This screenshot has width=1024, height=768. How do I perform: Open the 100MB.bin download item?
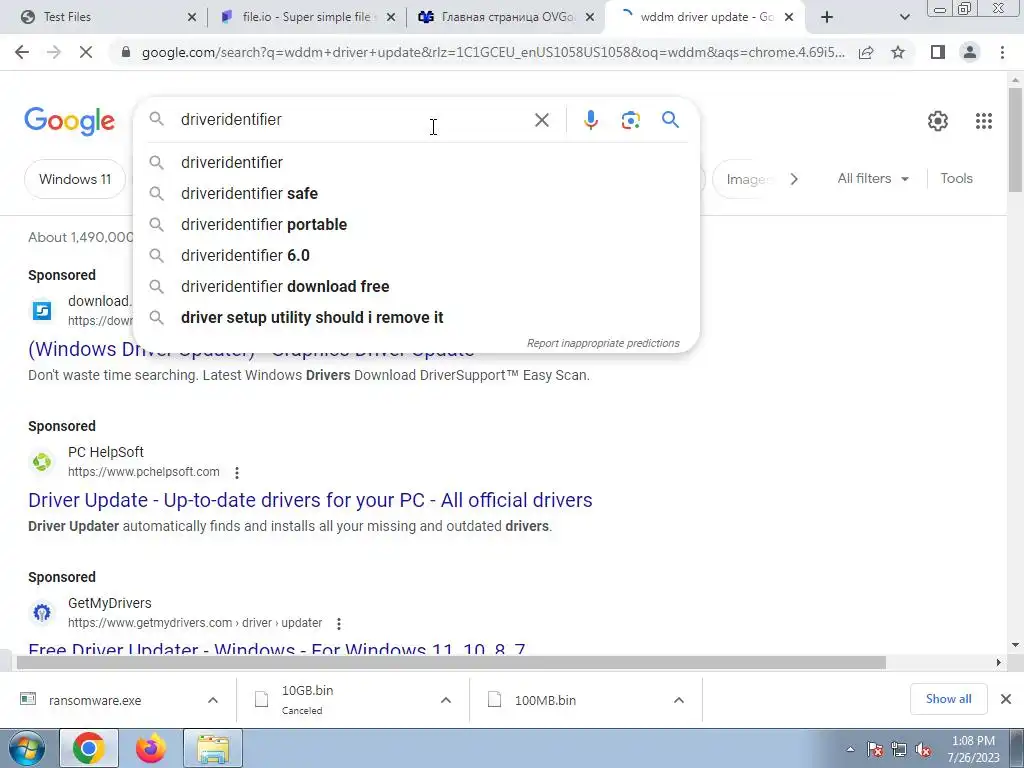[x=545, y=700]
